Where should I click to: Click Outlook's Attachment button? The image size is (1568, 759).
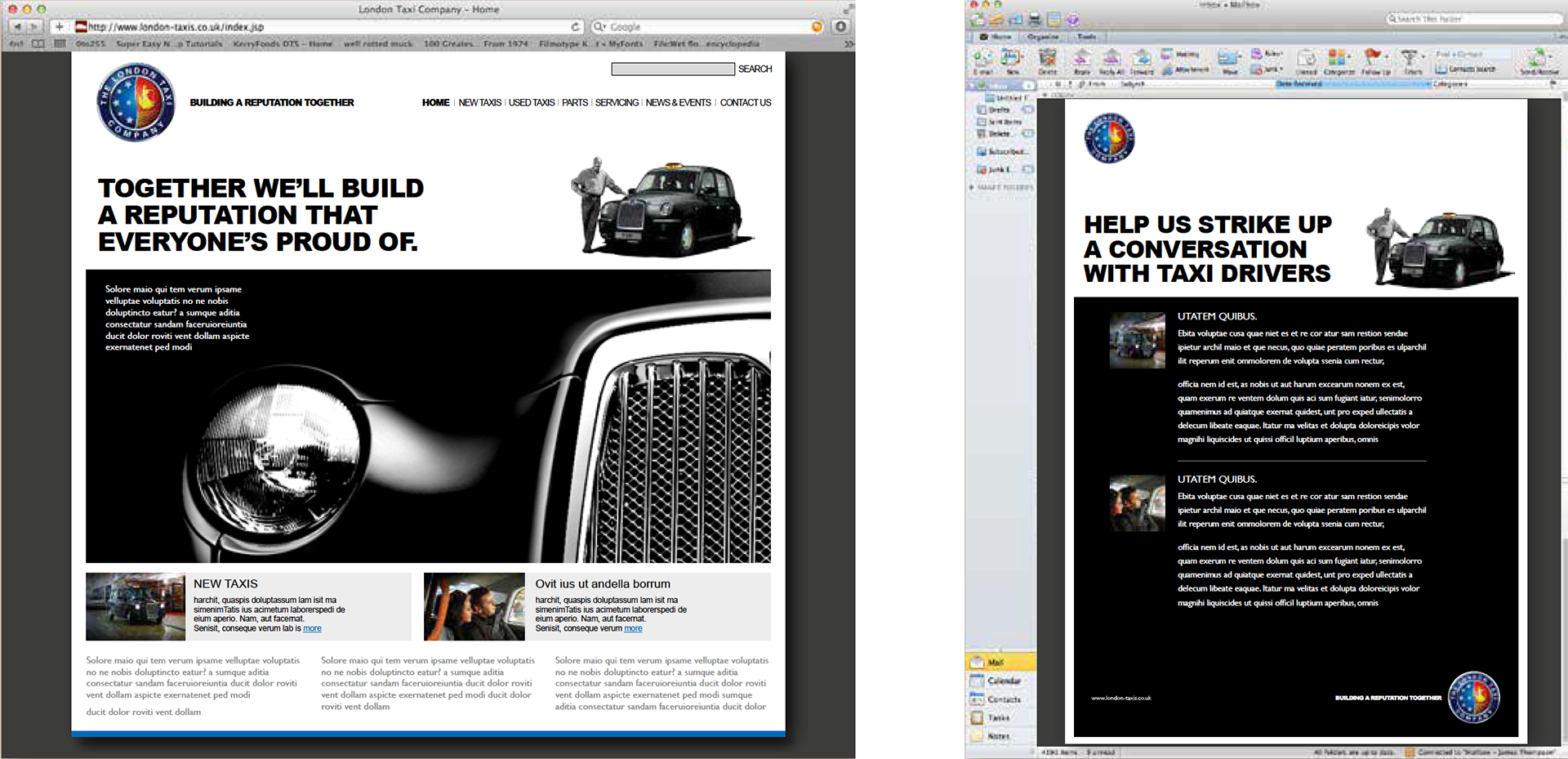(x=1186, y=70)
